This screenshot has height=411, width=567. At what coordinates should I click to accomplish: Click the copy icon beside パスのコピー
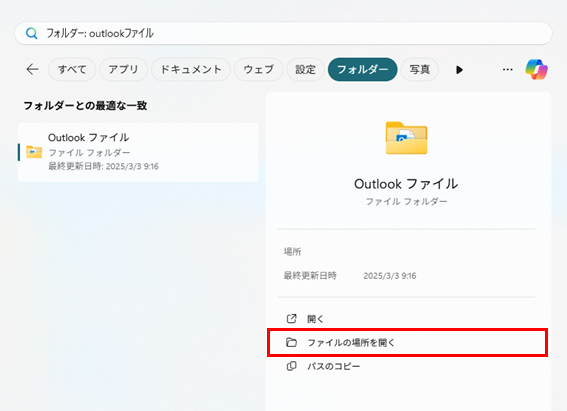[291, 366]
